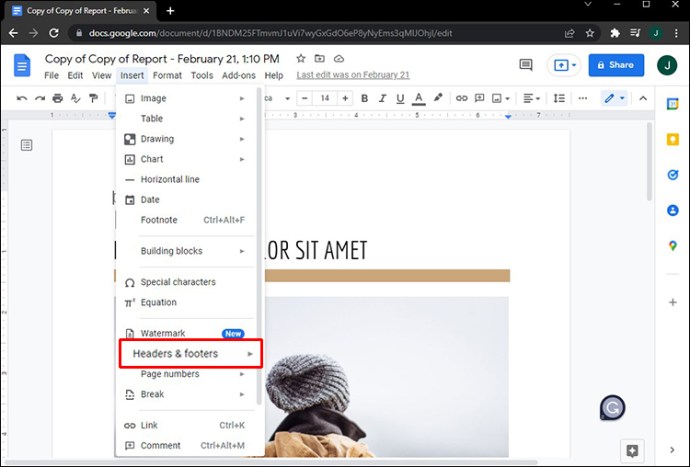Open the font family dropdown arrow
The image size is (690, 467).
(287, 99)
